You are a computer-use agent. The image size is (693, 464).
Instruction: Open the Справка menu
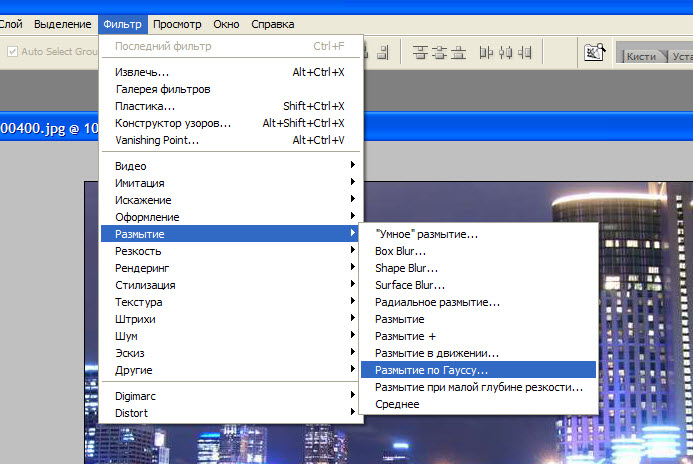273,24
